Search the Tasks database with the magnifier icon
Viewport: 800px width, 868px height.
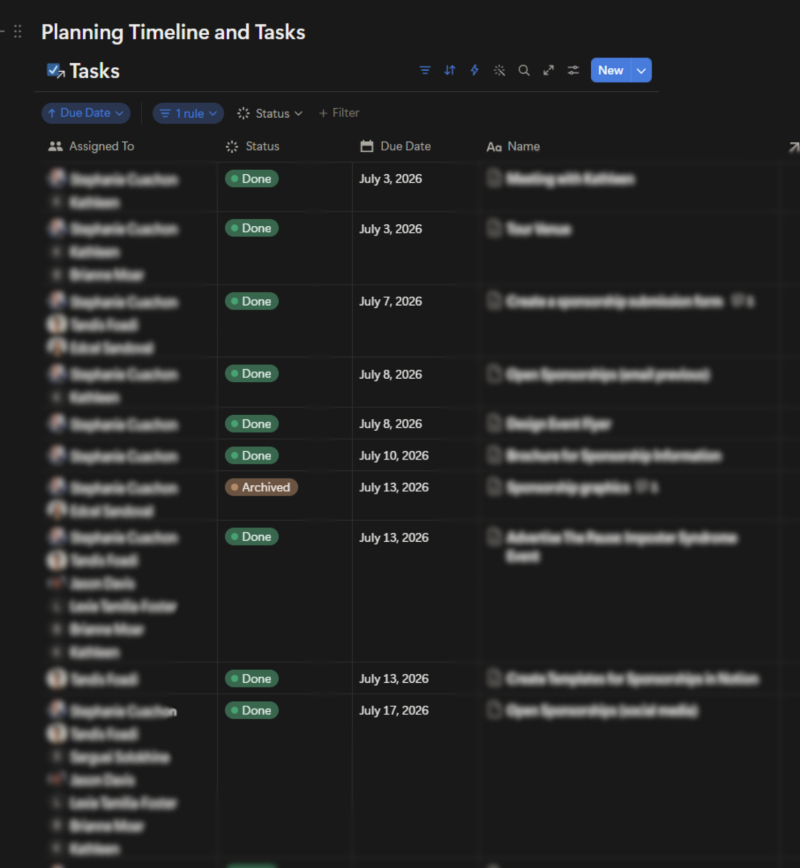[524, 70]
